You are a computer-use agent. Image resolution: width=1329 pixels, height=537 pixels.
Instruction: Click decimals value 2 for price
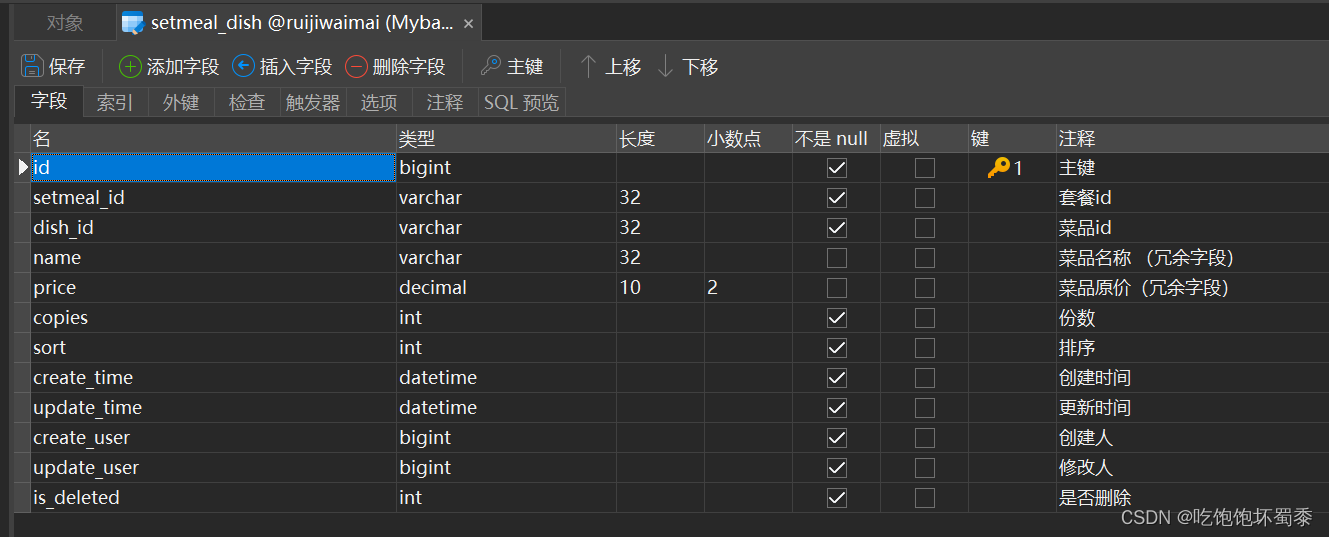(x=748, y=288)
